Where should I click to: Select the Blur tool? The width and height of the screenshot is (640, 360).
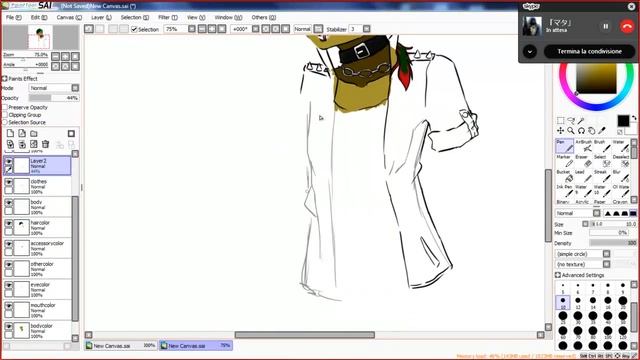(621, 176)
